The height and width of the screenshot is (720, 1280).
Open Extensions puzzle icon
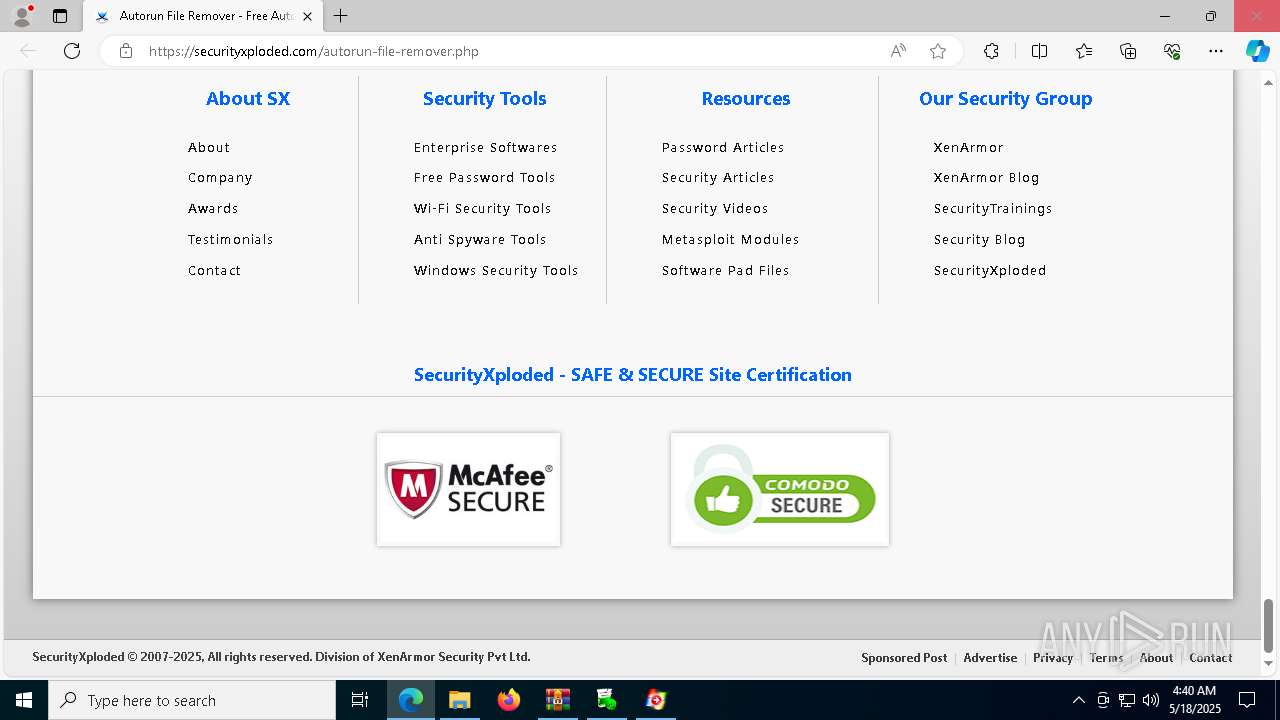click(x=991, y=51)
